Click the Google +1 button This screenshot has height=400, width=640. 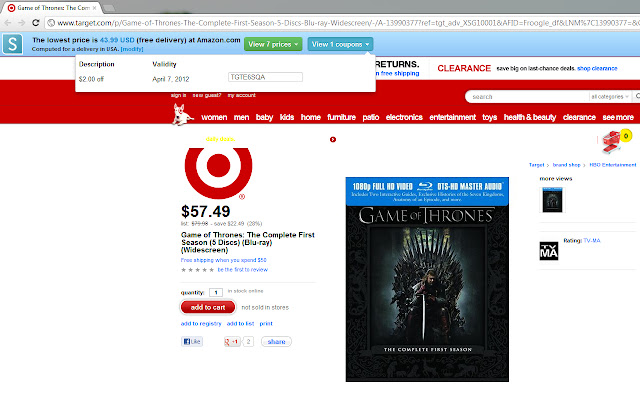point(232,342)
